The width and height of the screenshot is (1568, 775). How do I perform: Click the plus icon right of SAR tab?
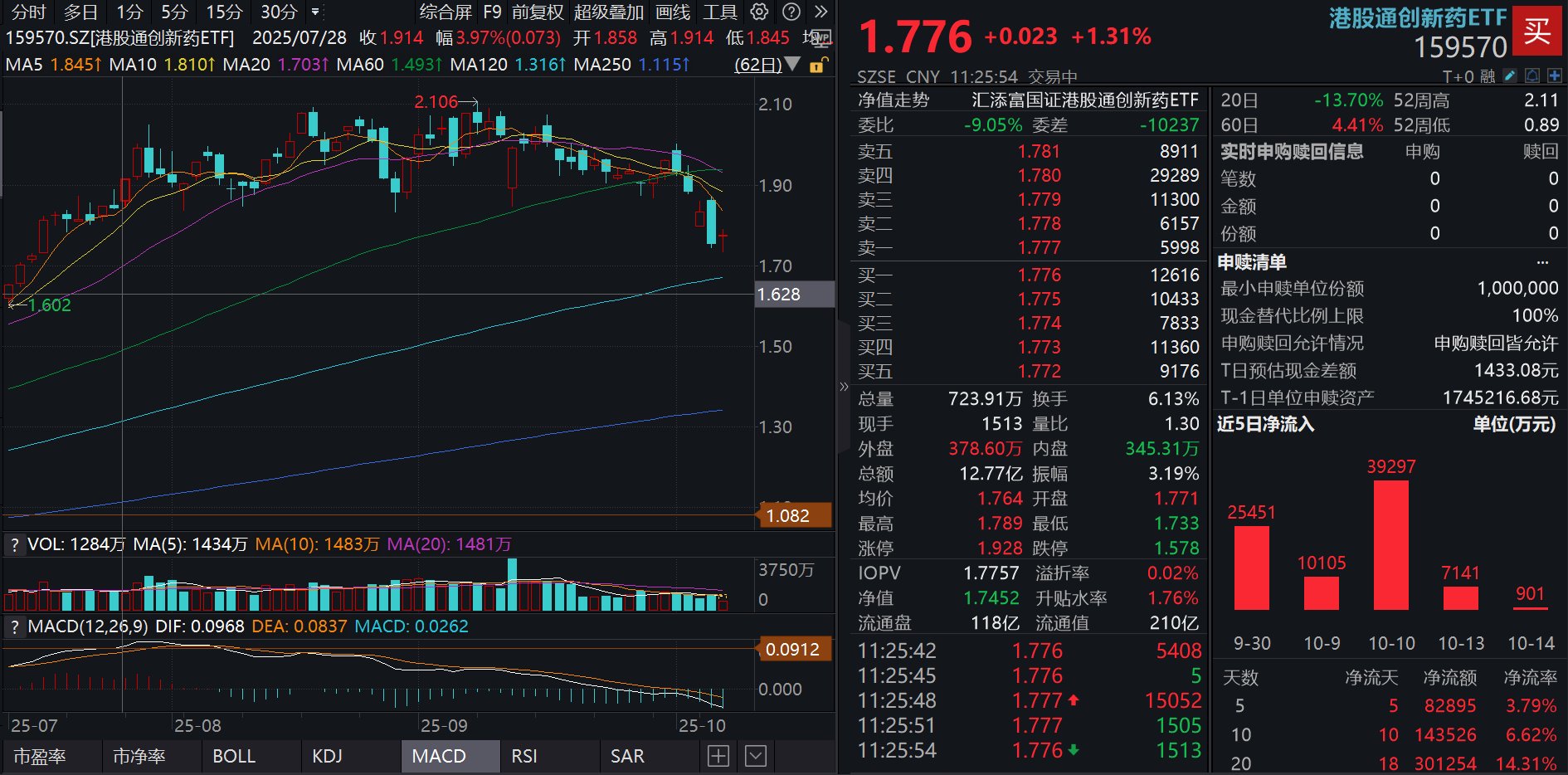(x=718, y=756)
